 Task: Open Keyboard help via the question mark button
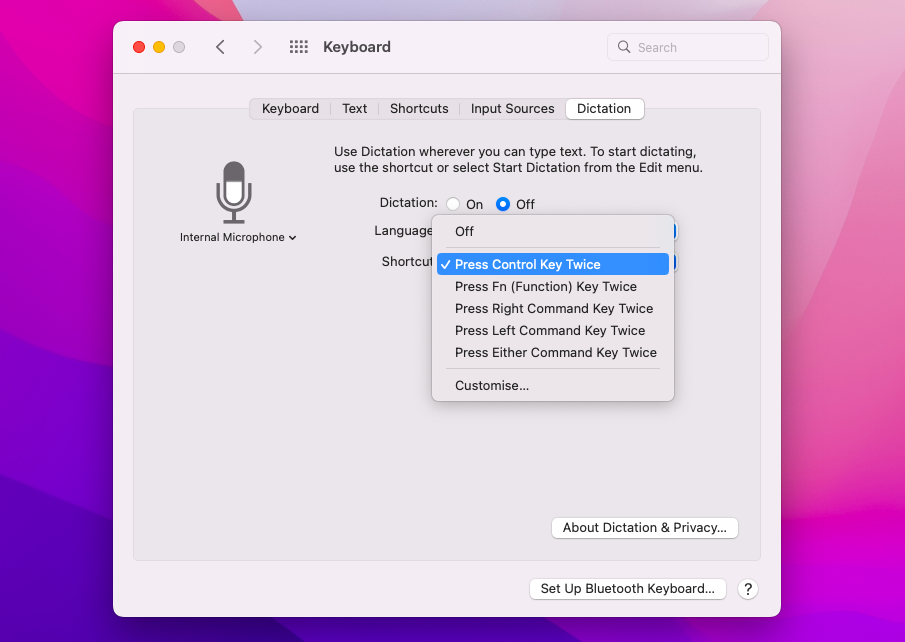[747, 588]
